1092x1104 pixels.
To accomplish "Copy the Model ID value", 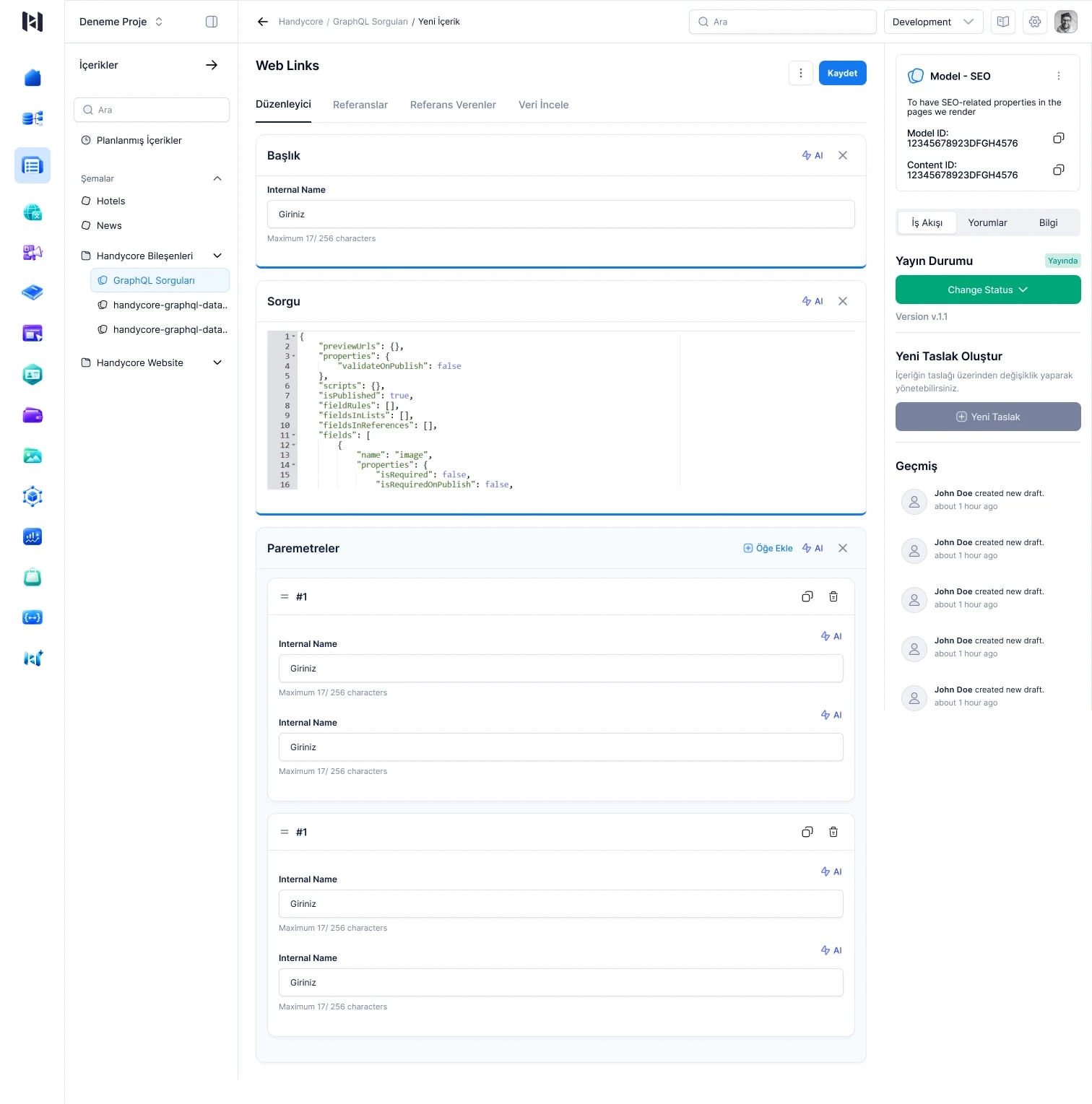I will click(x=1059, y=138).
